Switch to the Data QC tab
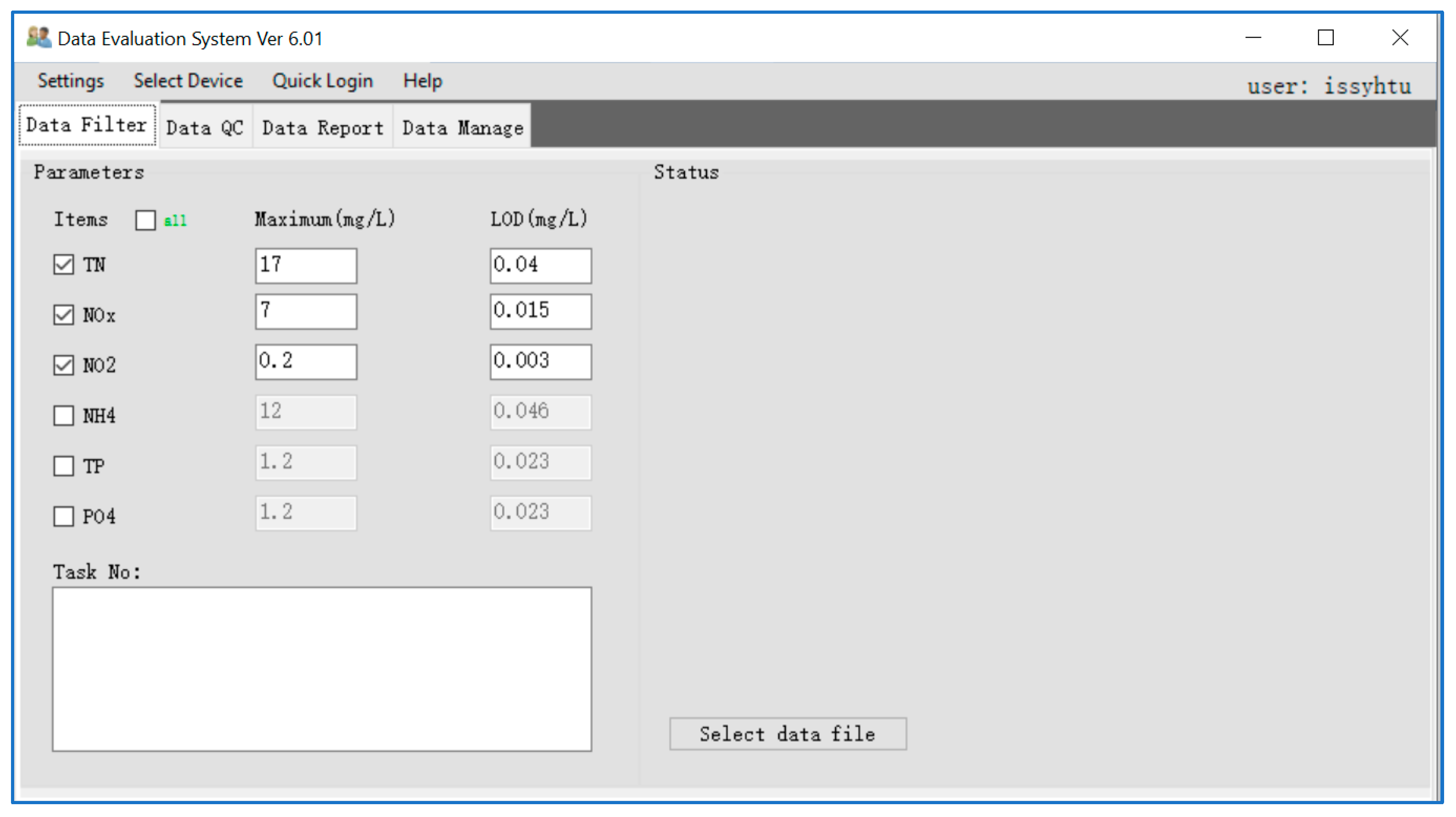The image size is (1456, 817). 205,128
